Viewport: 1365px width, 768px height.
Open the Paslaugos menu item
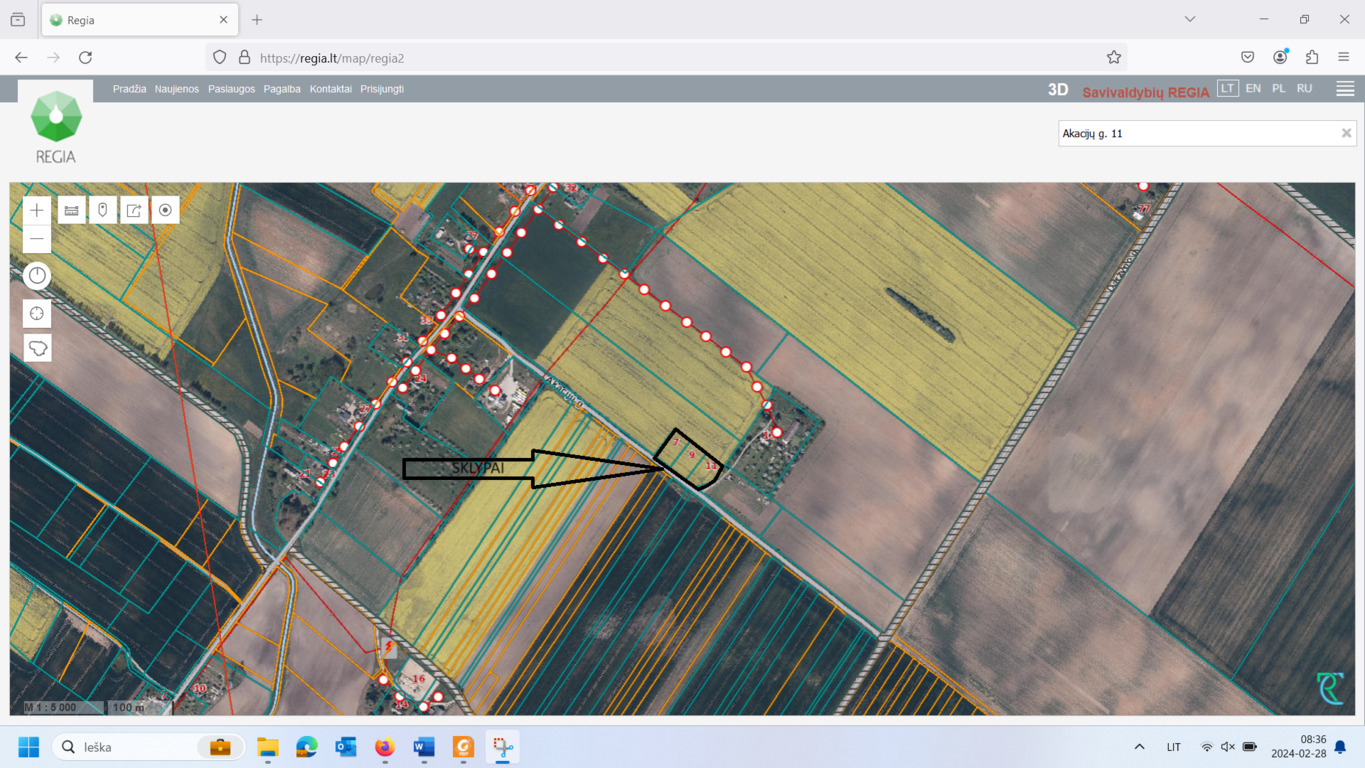click(232, 89)
